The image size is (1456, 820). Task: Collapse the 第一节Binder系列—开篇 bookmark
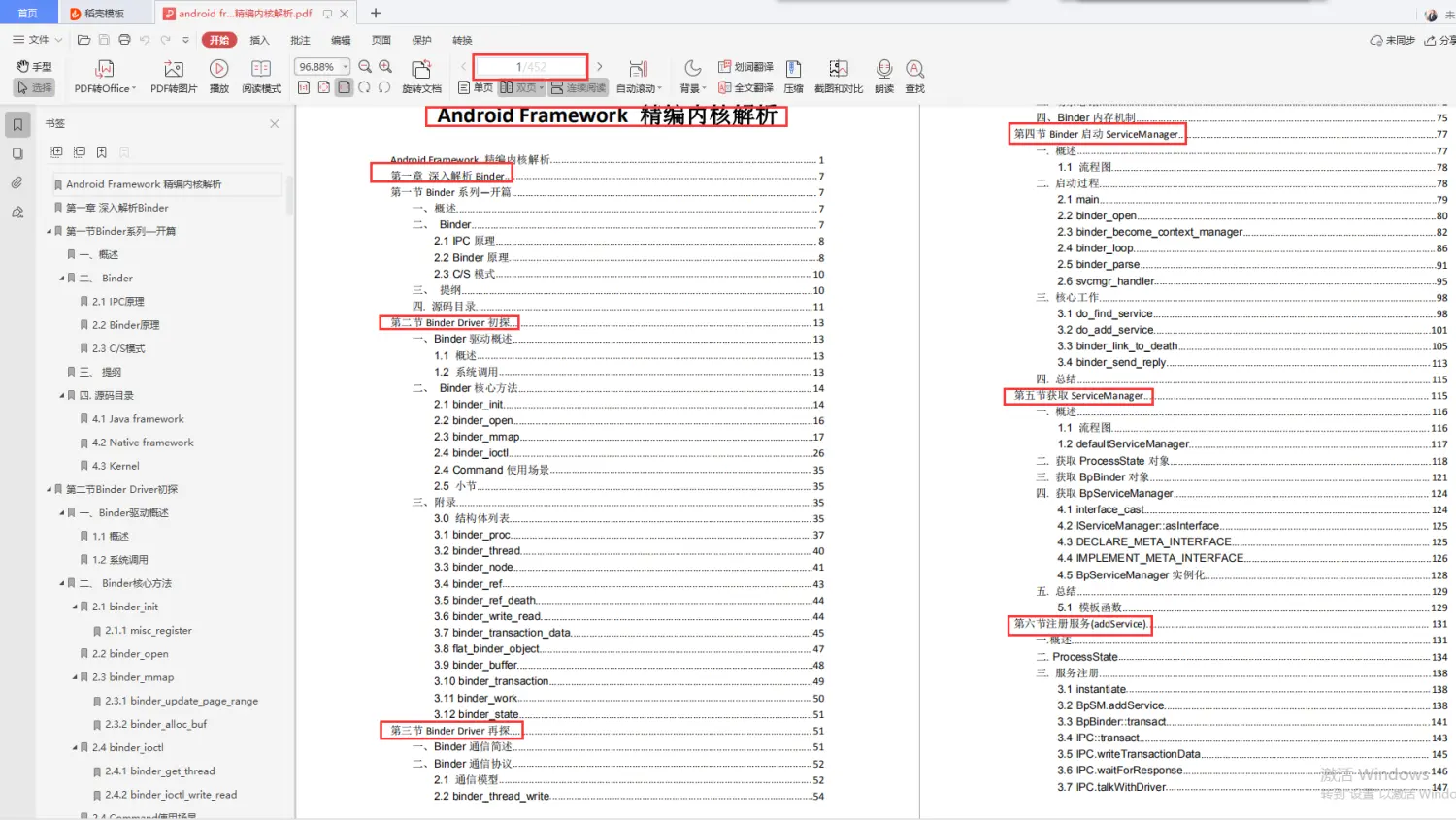[x=50, y=231]
